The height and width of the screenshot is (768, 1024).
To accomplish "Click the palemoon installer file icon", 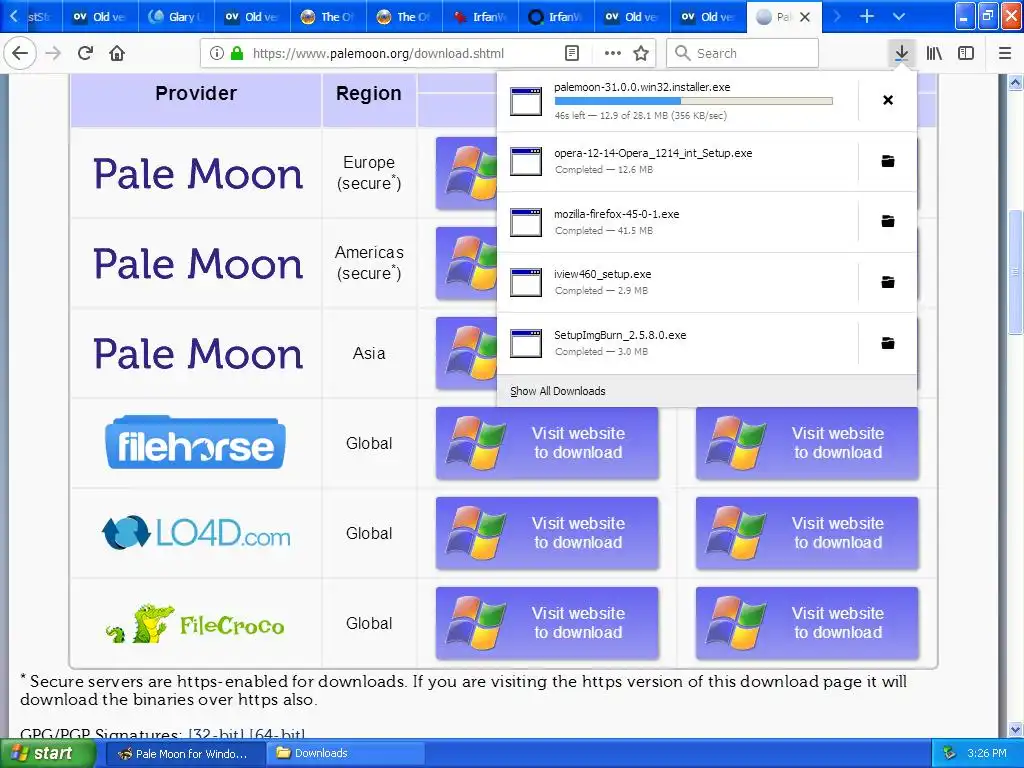I will 526,101.
